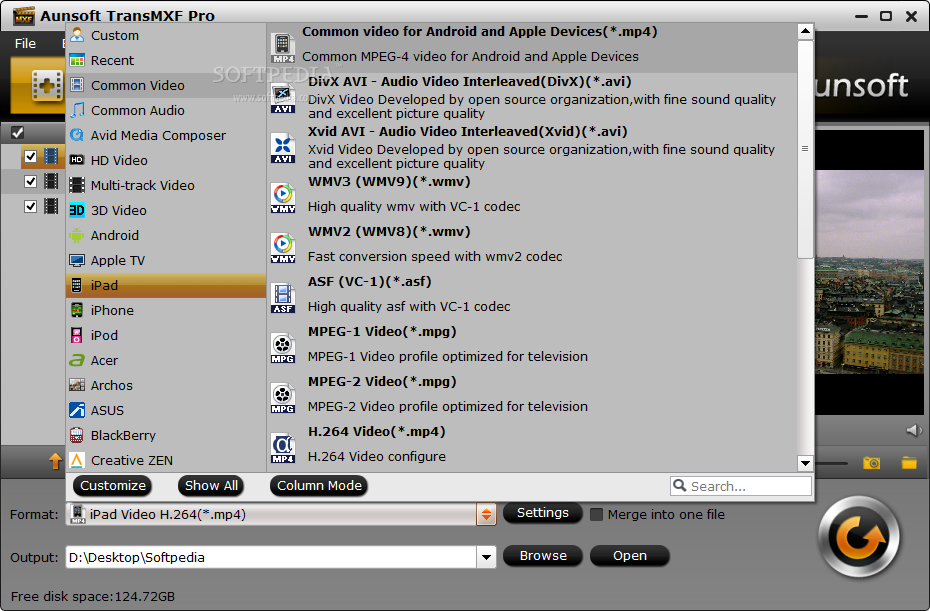The width and height of the screenshot is (930, 611).
Task: Click the DivX AVI format icon
Action: (283, 98)
